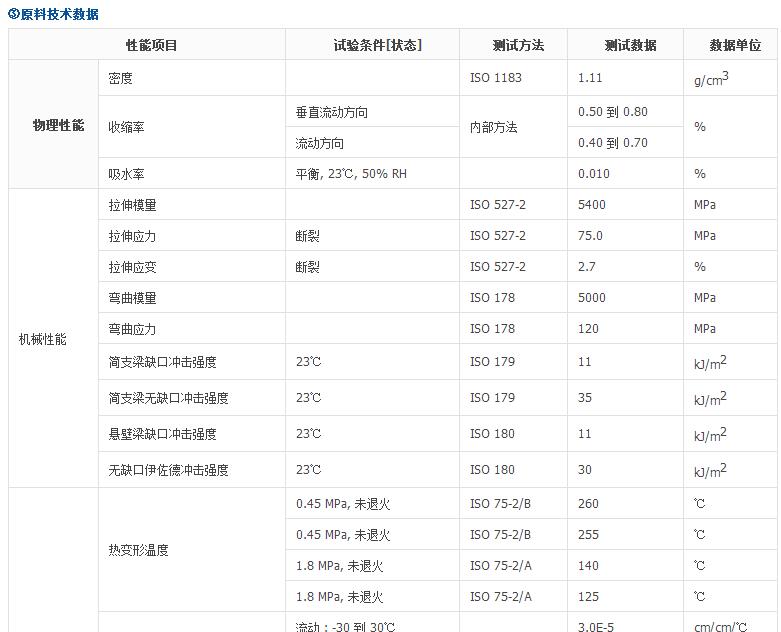Select the 机械性能 category cell
Image resolution: width=781 pixels, height=632 pixels.
tap(43, 339)
